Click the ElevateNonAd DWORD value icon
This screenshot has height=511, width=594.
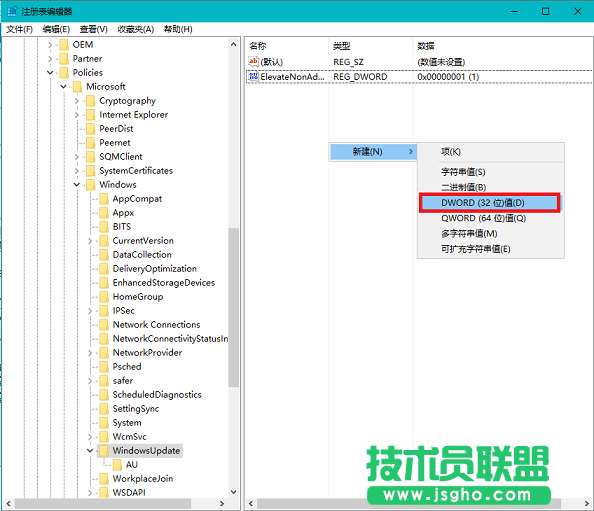253,77
